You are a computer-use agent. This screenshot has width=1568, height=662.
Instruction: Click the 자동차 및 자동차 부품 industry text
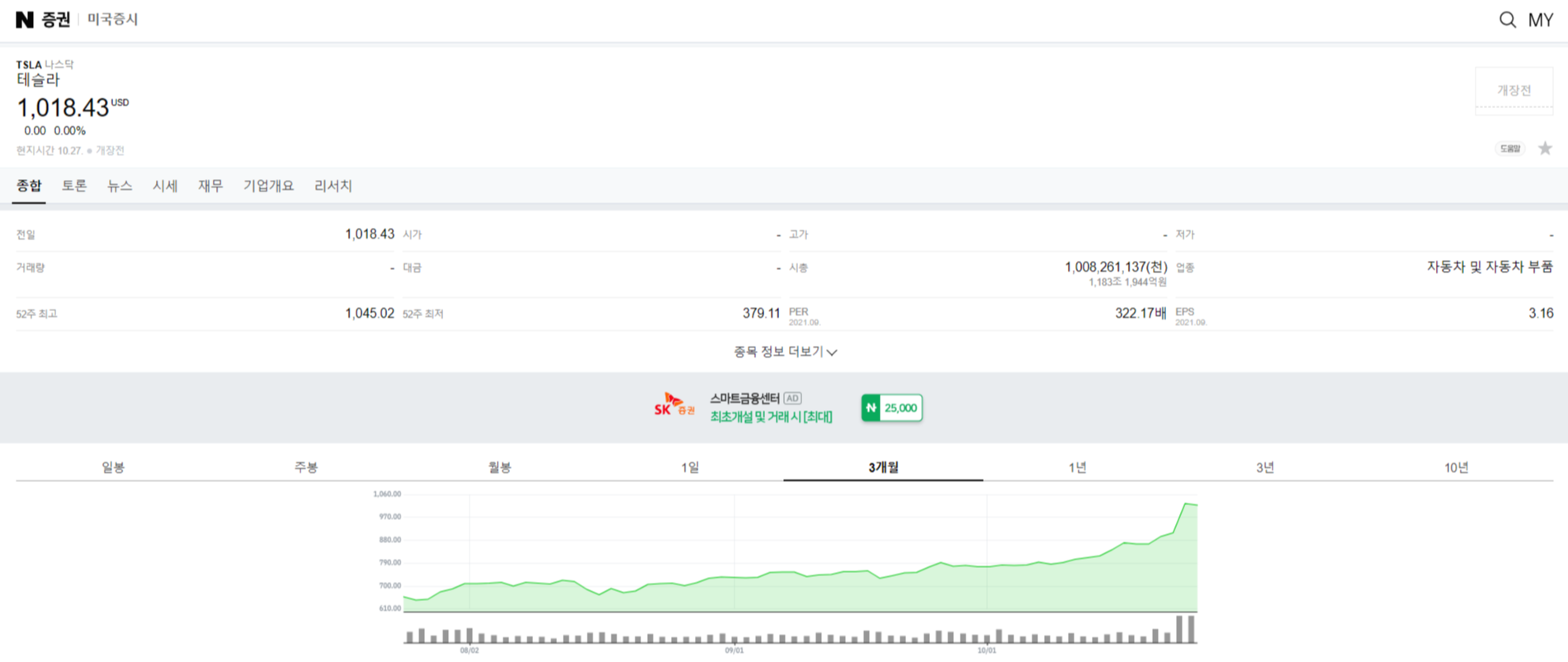coord(1490,267)
